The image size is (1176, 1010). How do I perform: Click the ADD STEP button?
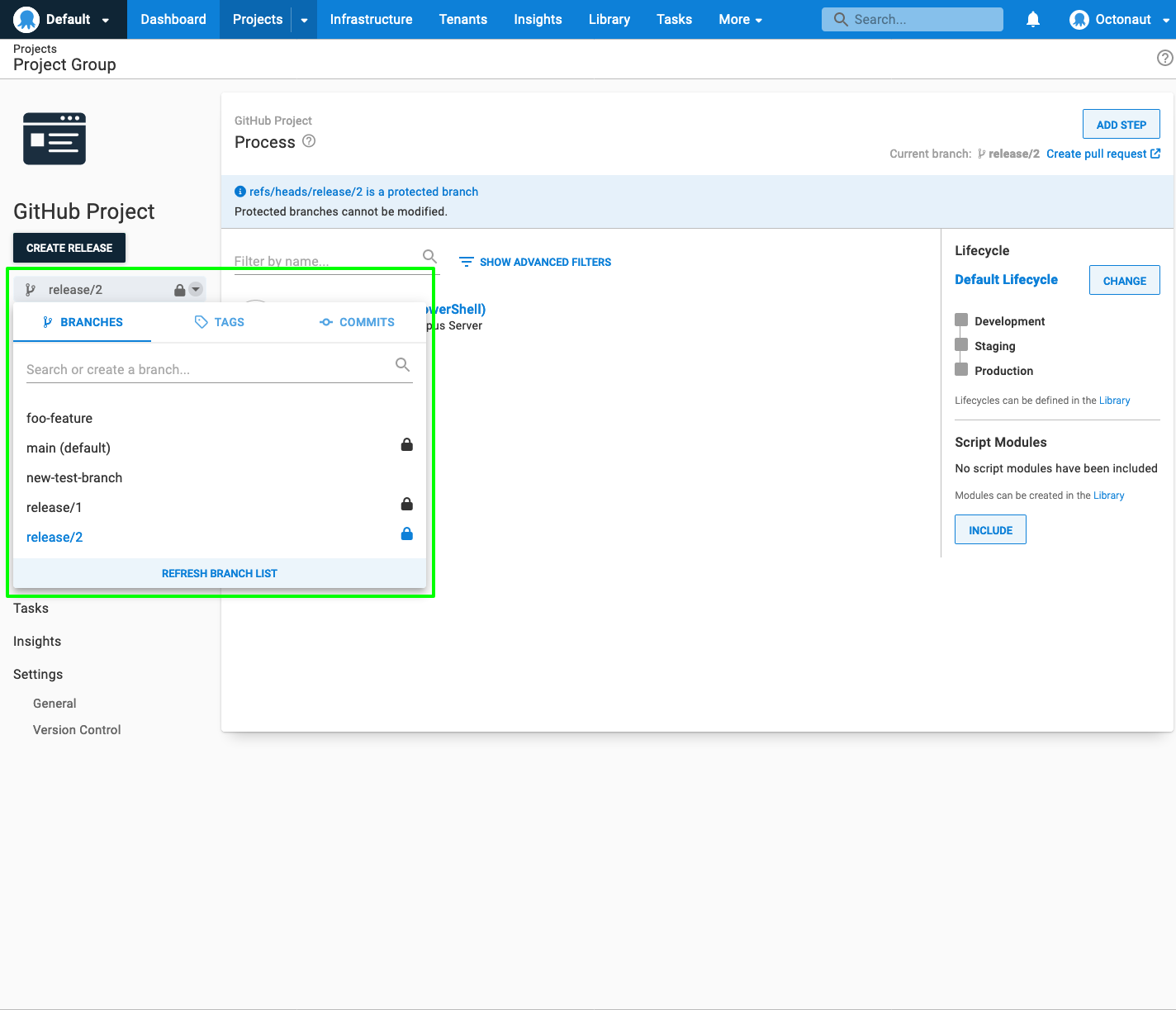point(1121,124)
